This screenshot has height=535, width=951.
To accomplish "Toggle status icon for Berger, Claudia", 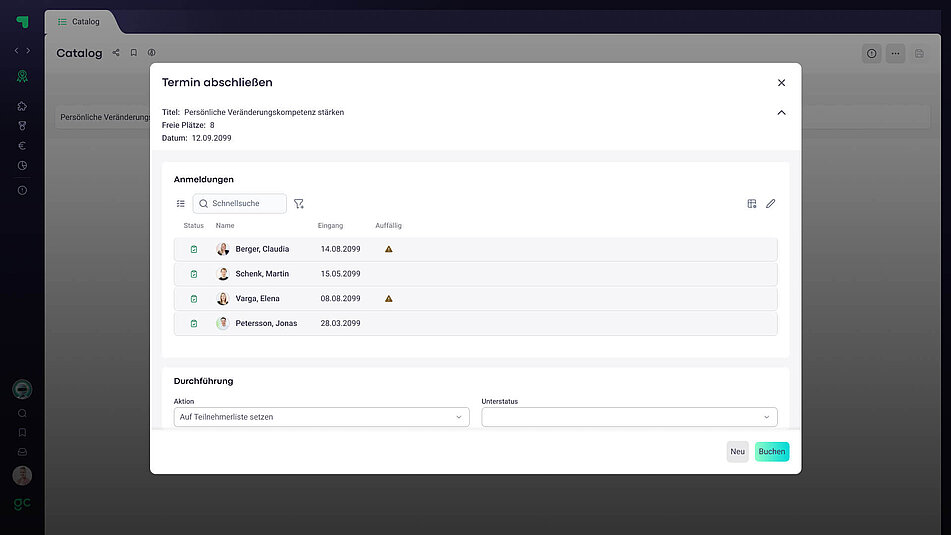I will 194,249.
